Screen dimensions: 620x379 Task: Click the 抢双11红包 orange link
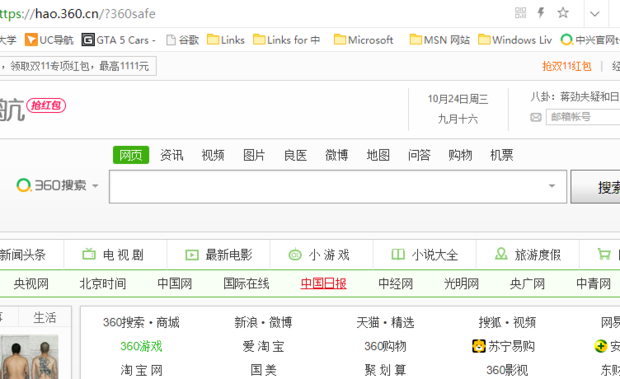tap(567, 66)
